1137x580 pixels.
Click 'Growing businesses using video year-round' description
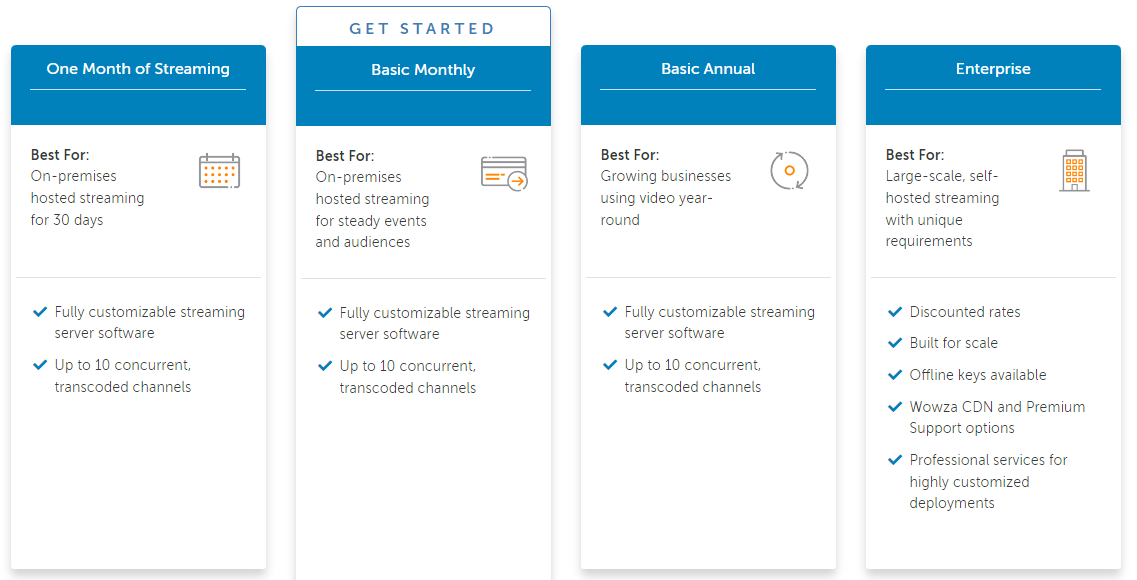click(666, 198)
